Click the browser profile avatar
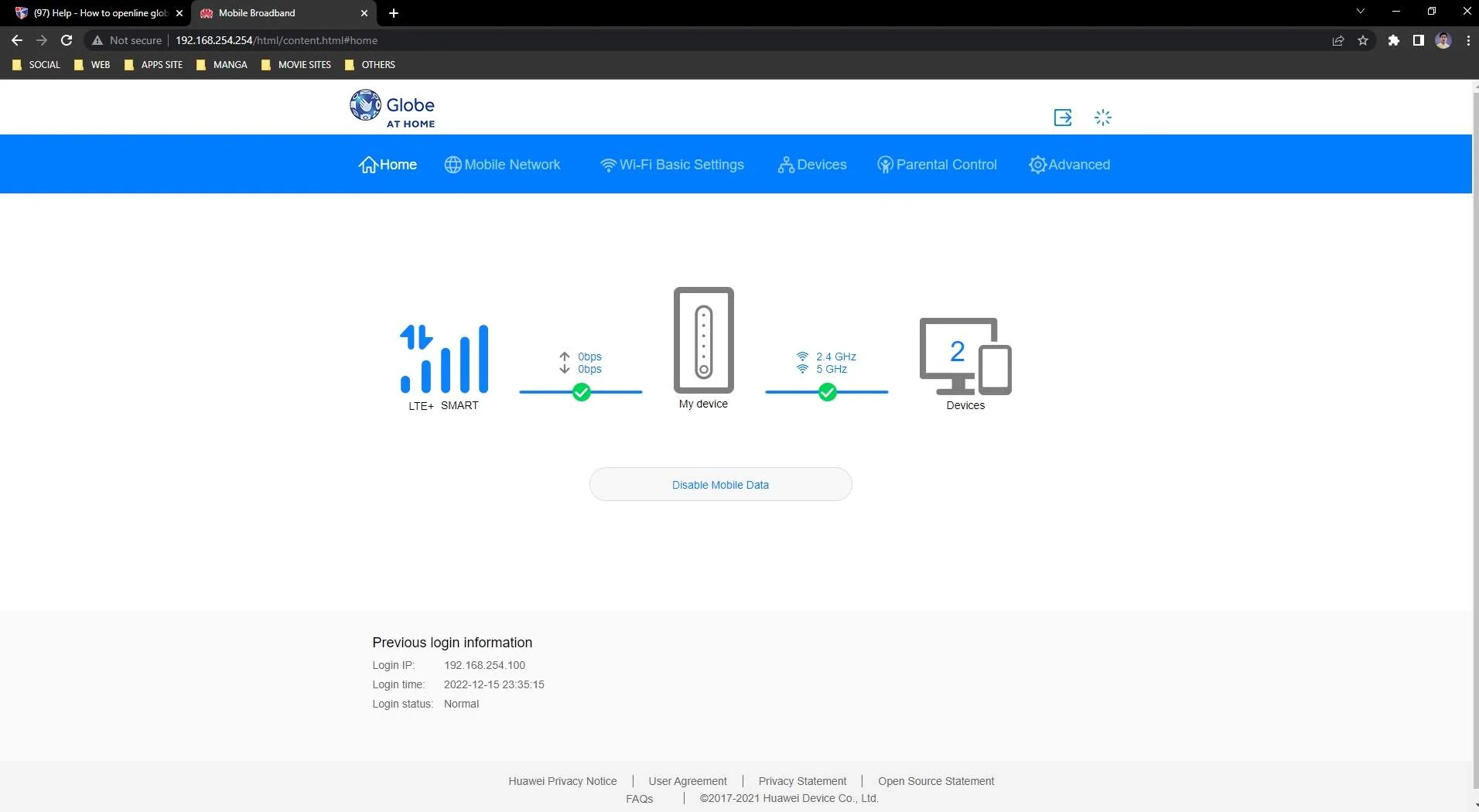 click(1443, 40)
